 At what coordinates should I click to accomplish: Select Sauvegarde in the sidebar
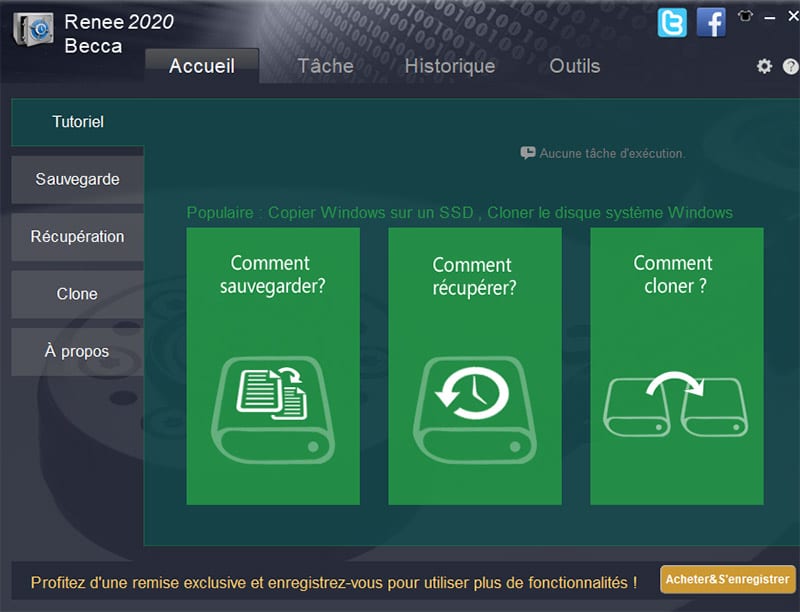77,180
